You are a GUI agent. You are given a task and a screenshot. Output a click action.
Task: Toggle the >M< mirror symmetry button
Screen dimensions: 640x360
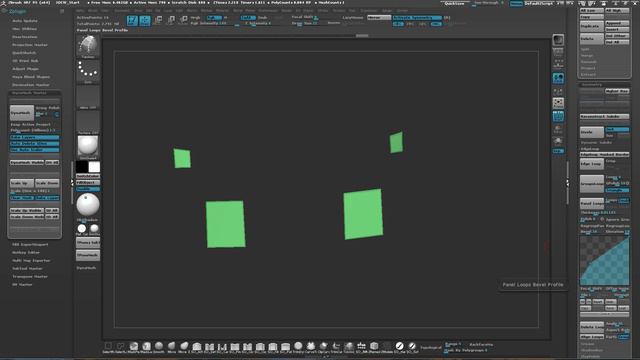(436, 24)
